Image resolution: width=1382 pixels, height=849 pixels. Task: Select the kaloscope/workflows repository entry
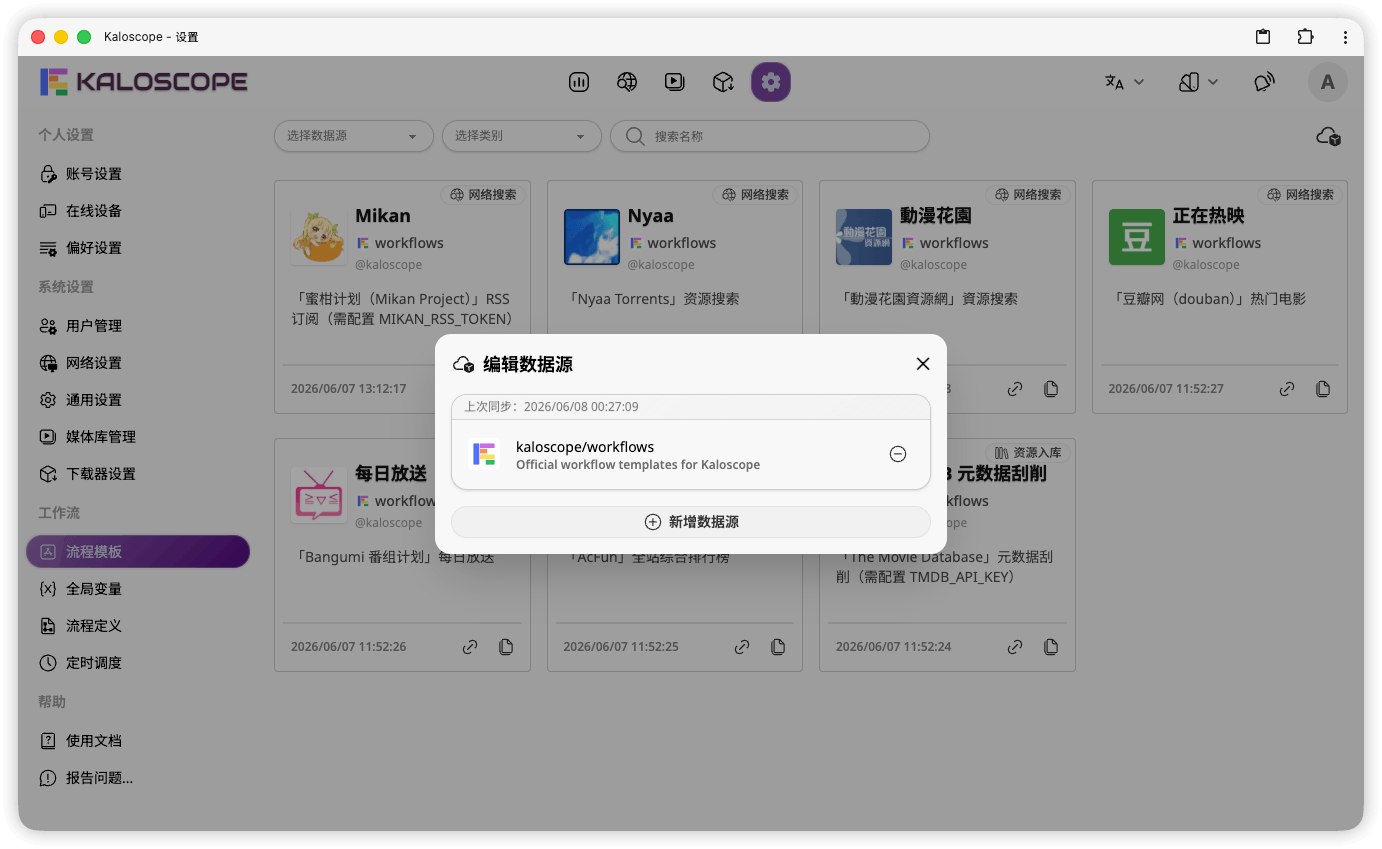[x=691, y=454]
